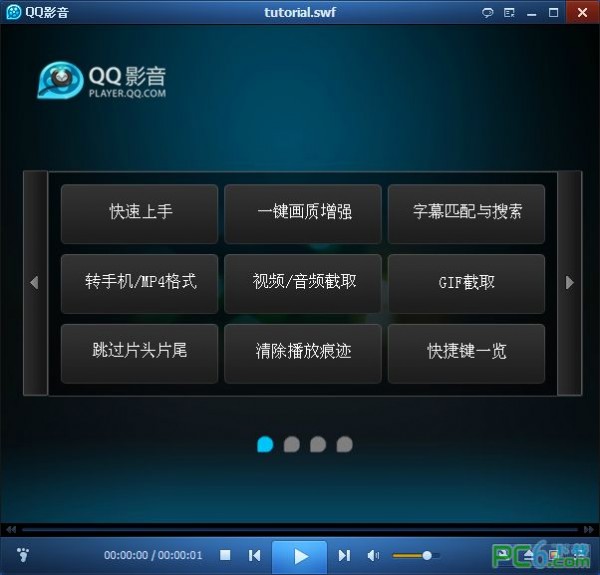
Task: Click the 快捷键一览 tile
Action: 466,353
